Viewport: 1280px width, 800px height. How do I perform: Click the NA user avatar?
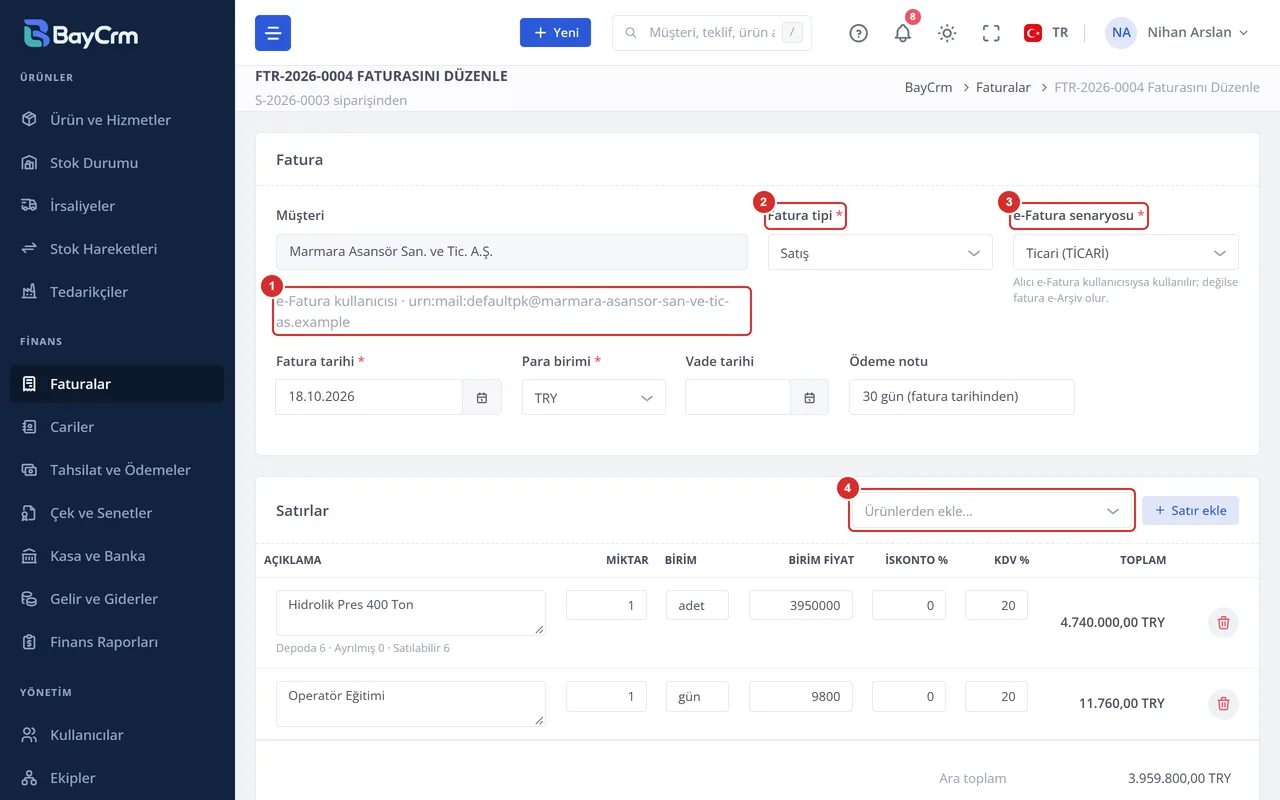(1121, 33)
